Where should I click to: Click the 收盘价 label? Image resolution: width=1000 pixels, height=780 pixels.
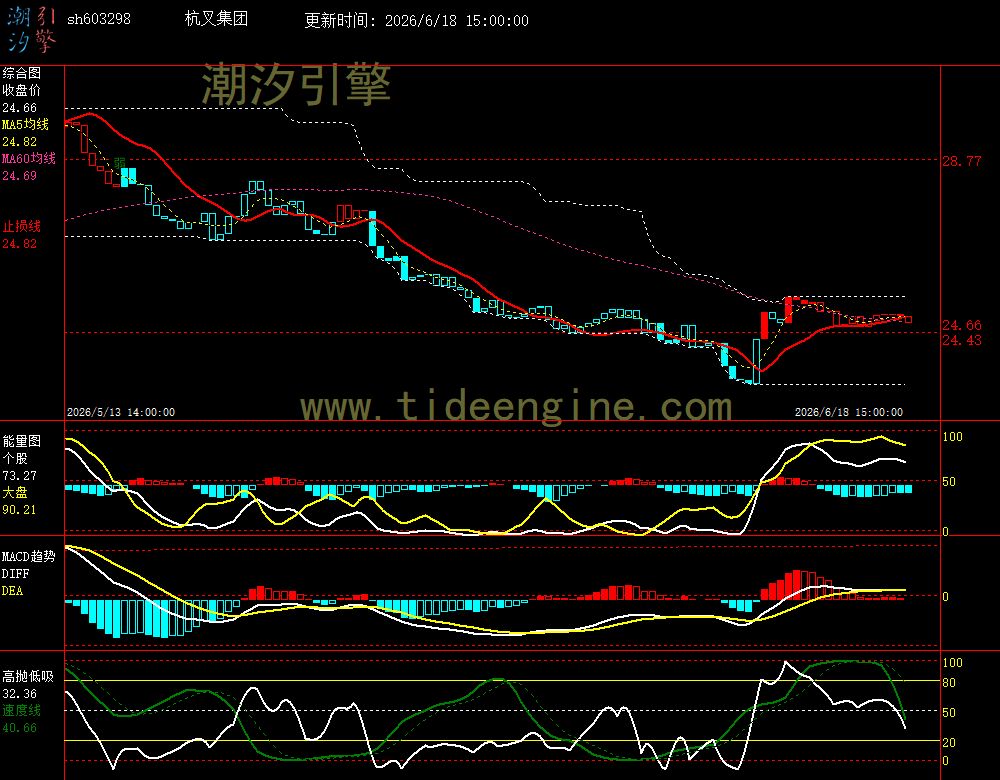pos(21,91)
